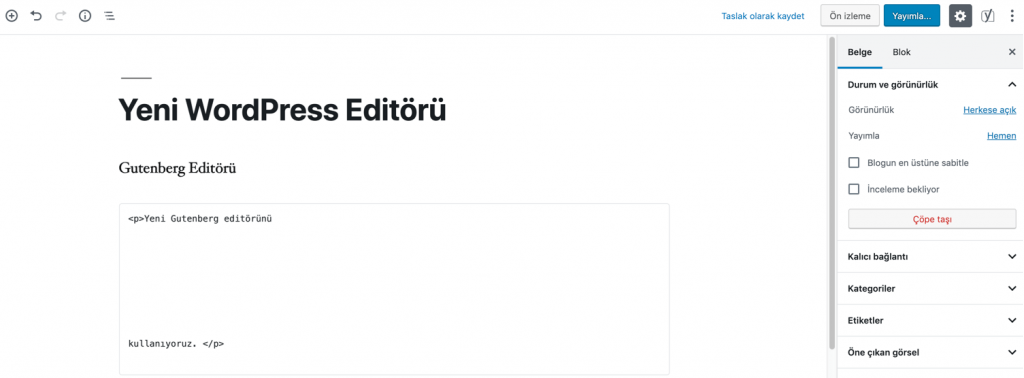Screen dimensions: 1024x378
Task: Check İnceleme bekliyor option
Action: coord(853,189)
